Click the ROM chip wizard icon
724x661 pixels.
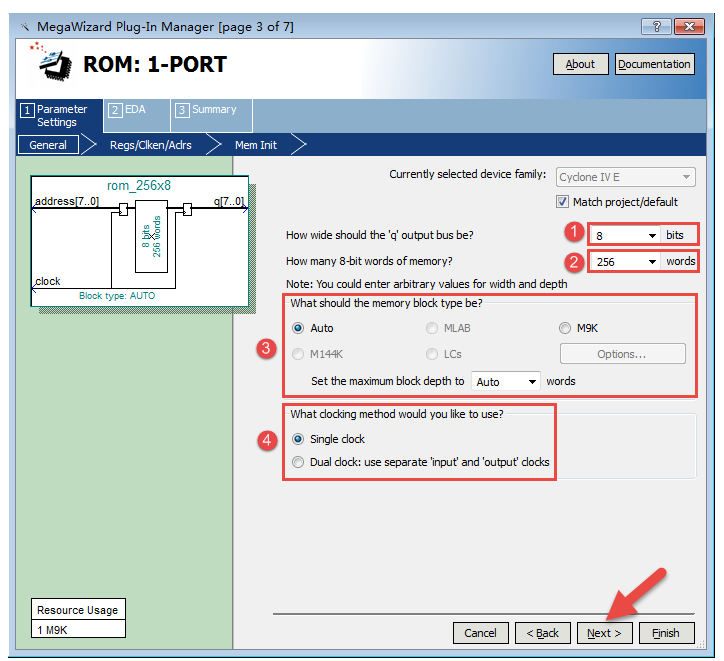54,63
